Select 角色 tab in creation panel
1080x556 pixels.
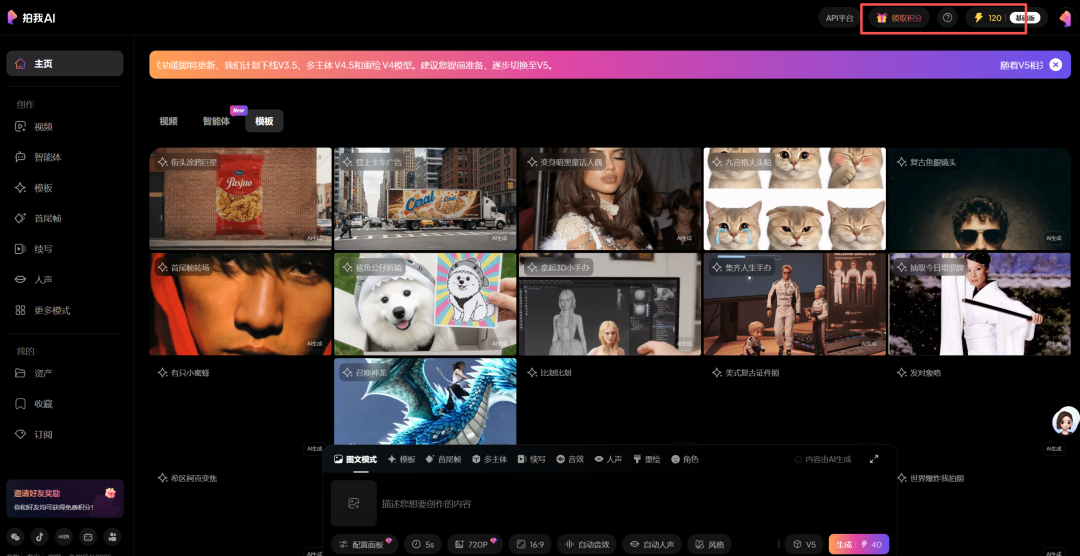(x=685, y=459)
